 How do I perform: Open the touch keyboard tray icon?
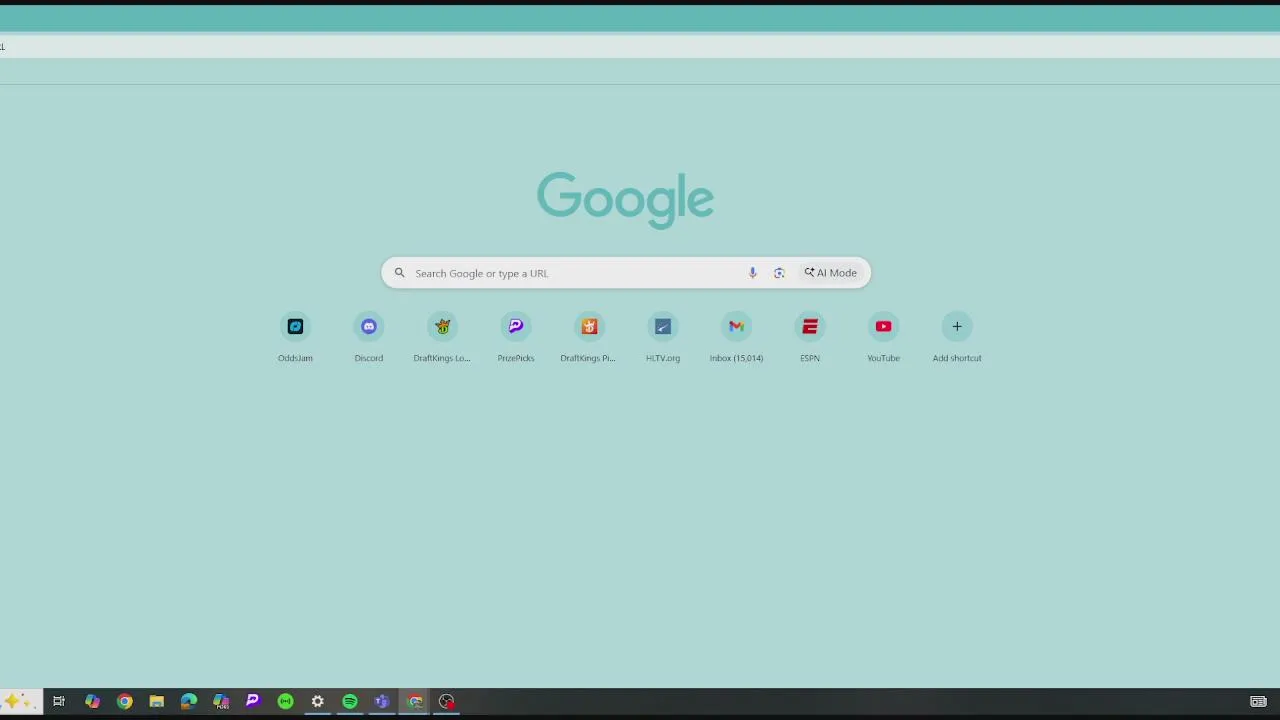click(x=1258, y=702)
